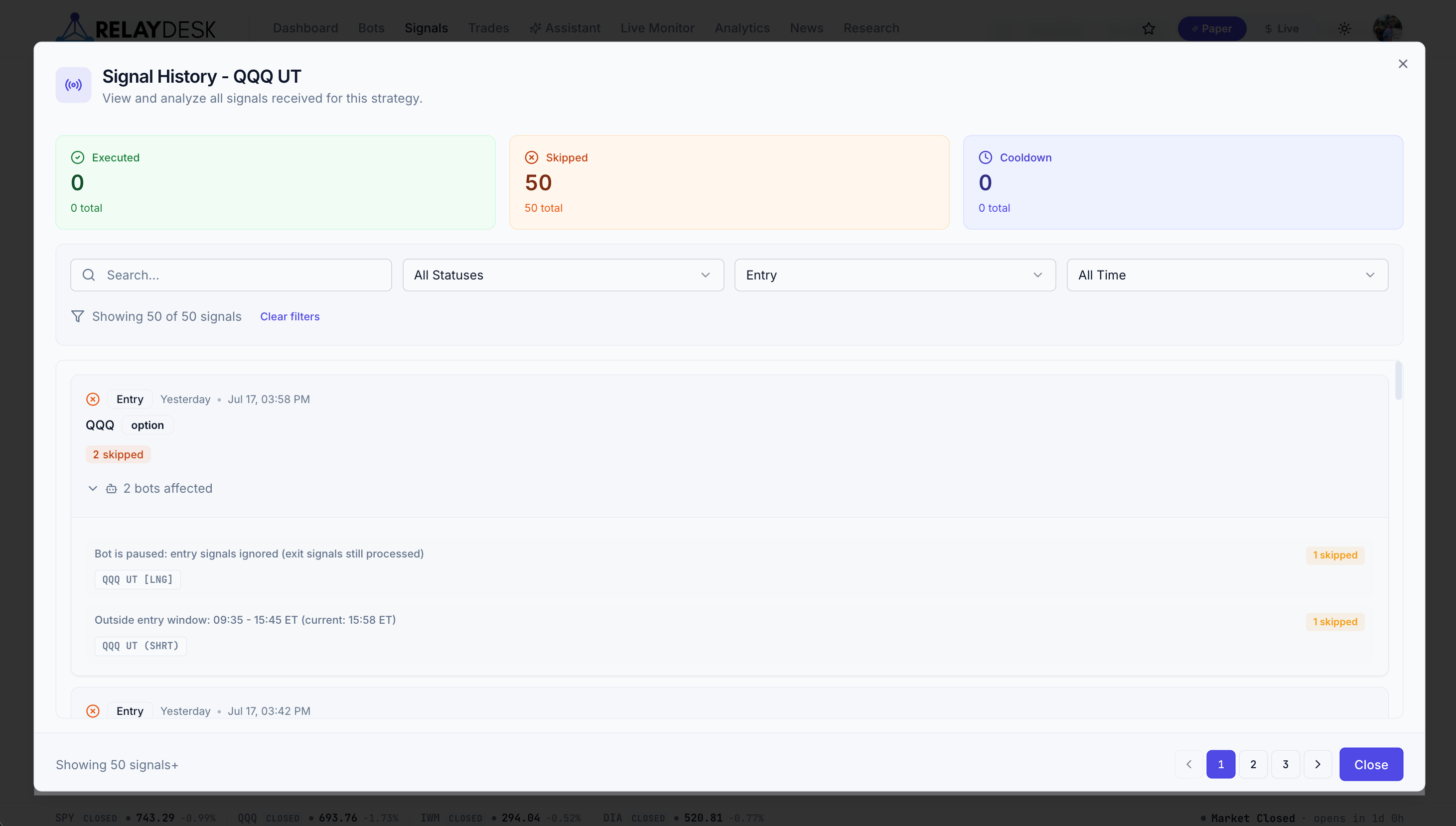This screenshot has height=826, width=1456.
Task: Click the Entry badge on 03:58 PM signal
Action: click(130, 400)
